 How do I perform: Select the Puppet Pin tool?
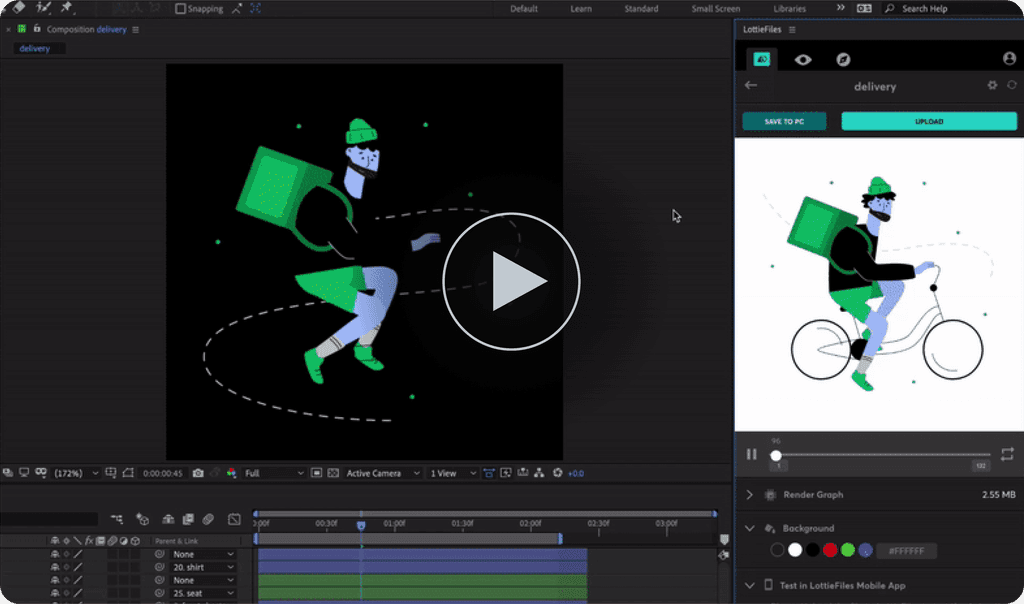64,8
